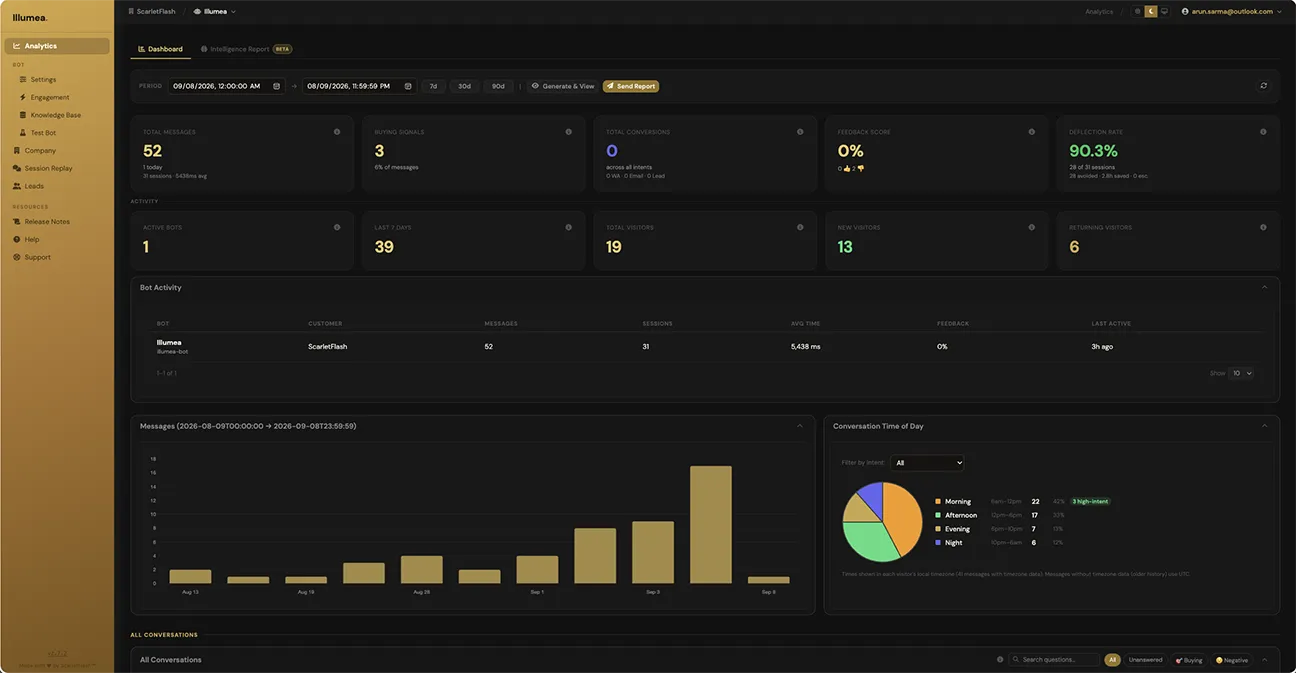Click the start date field 09/08/2026
This screenshot has width=1296, height=673.
(227, 86)
